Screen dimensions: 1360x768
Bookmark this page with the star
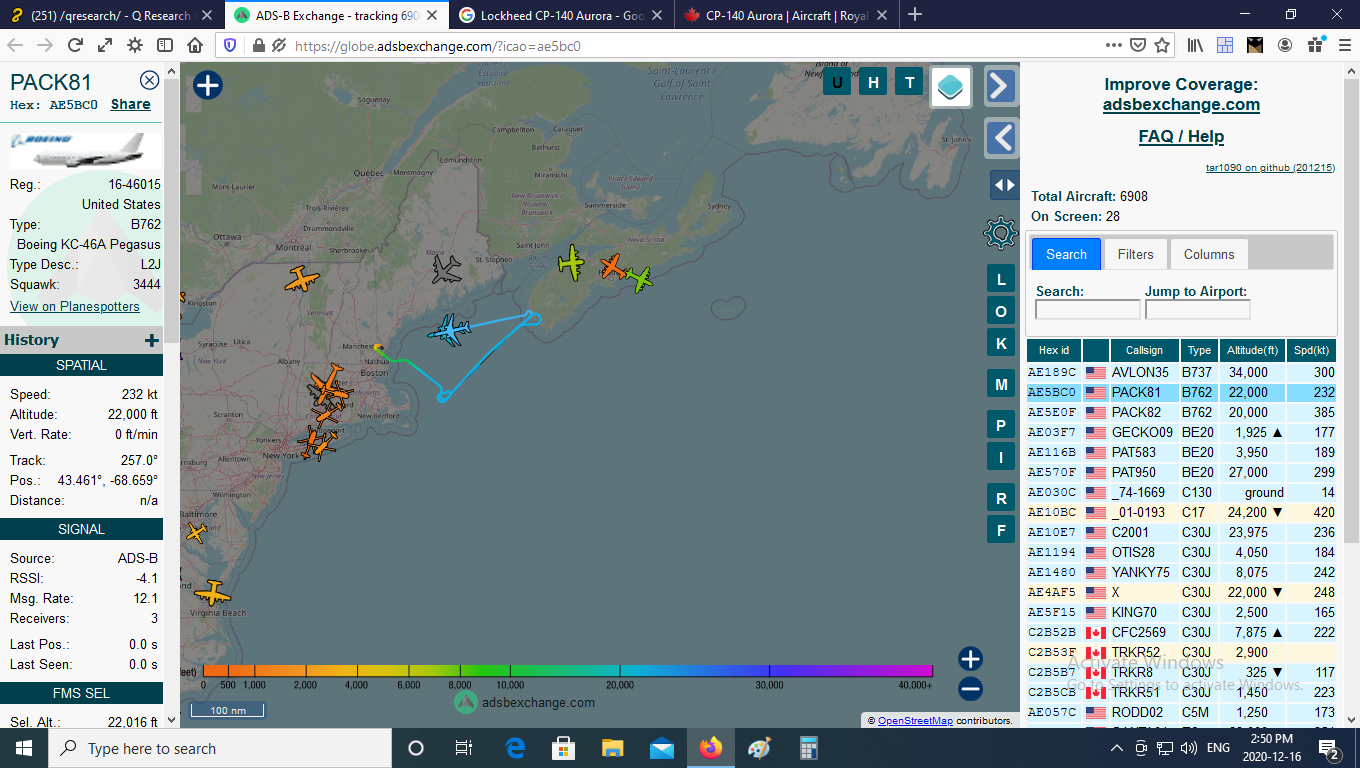(x=1162, y=45)
